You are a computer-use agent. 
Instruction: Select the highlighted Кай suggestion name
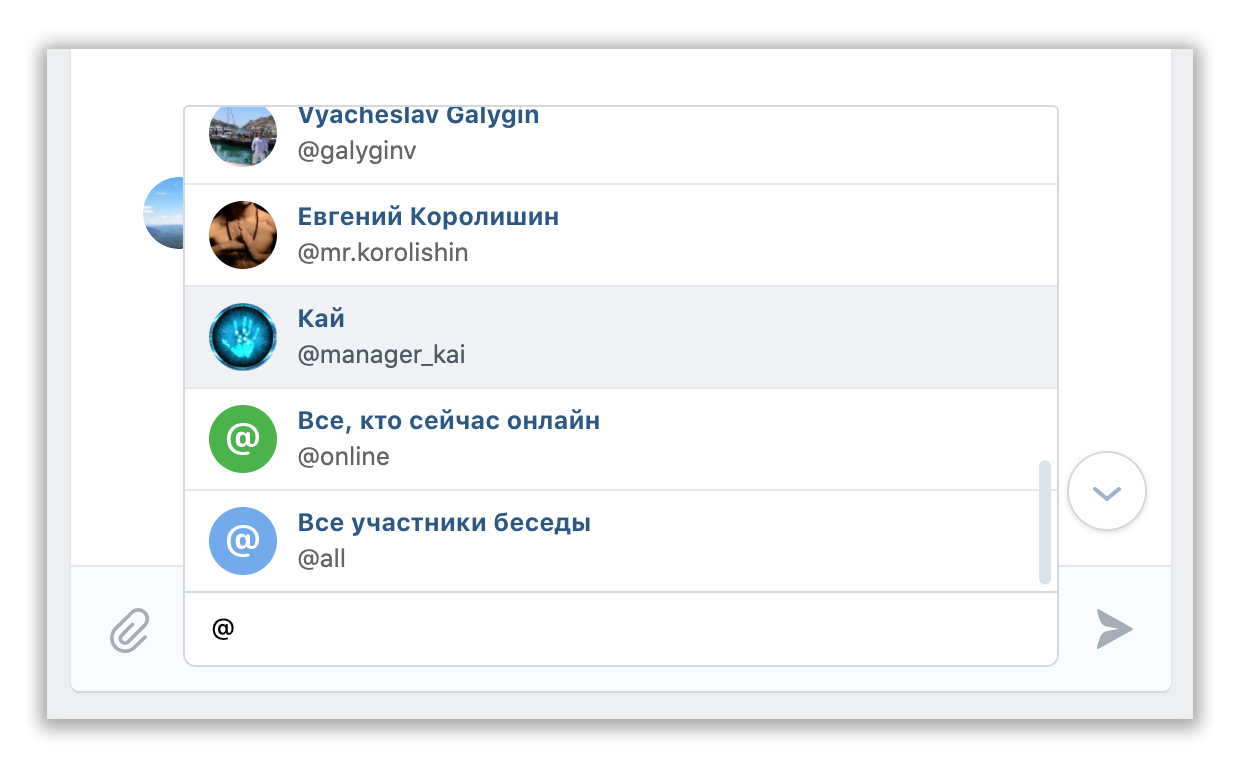pyautogui.click(x=321, y=319)
